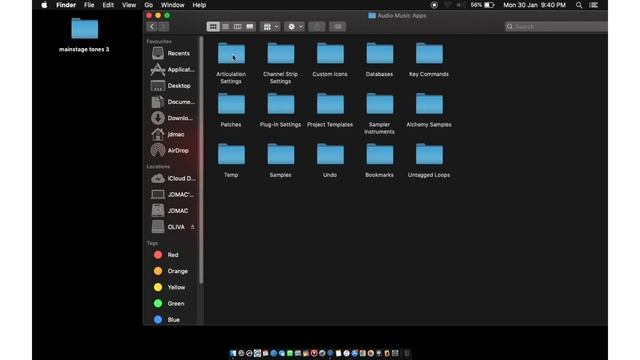Click the date and time in menu bar

[x=534, y=5]
